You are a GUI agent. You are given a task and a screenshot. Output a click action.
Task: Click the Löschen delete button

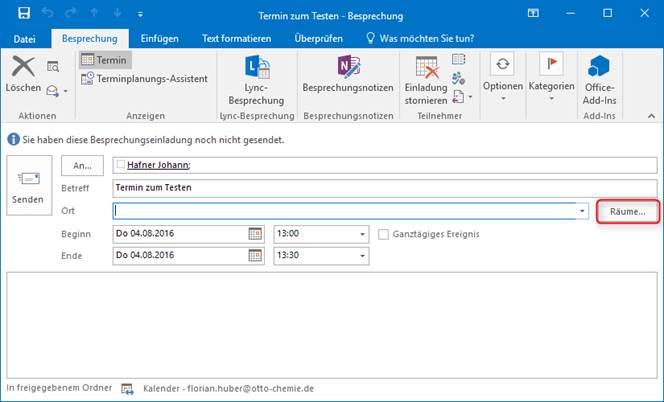coord(23,75)
